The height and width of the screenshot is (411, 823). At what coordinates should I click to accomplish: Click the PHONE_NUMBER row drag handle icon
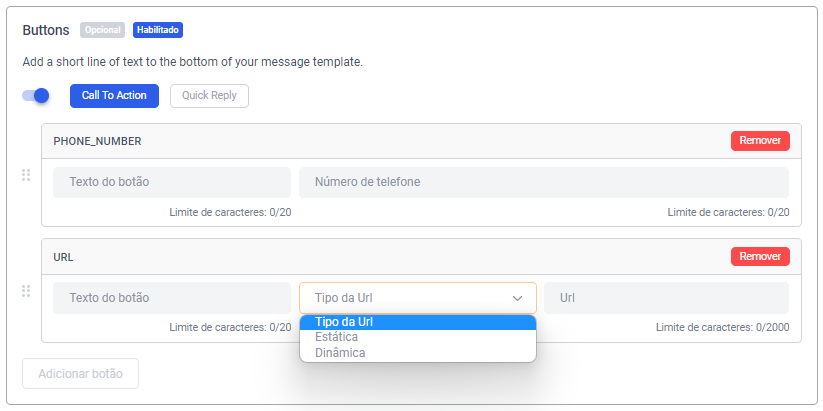tap(26, 175)
